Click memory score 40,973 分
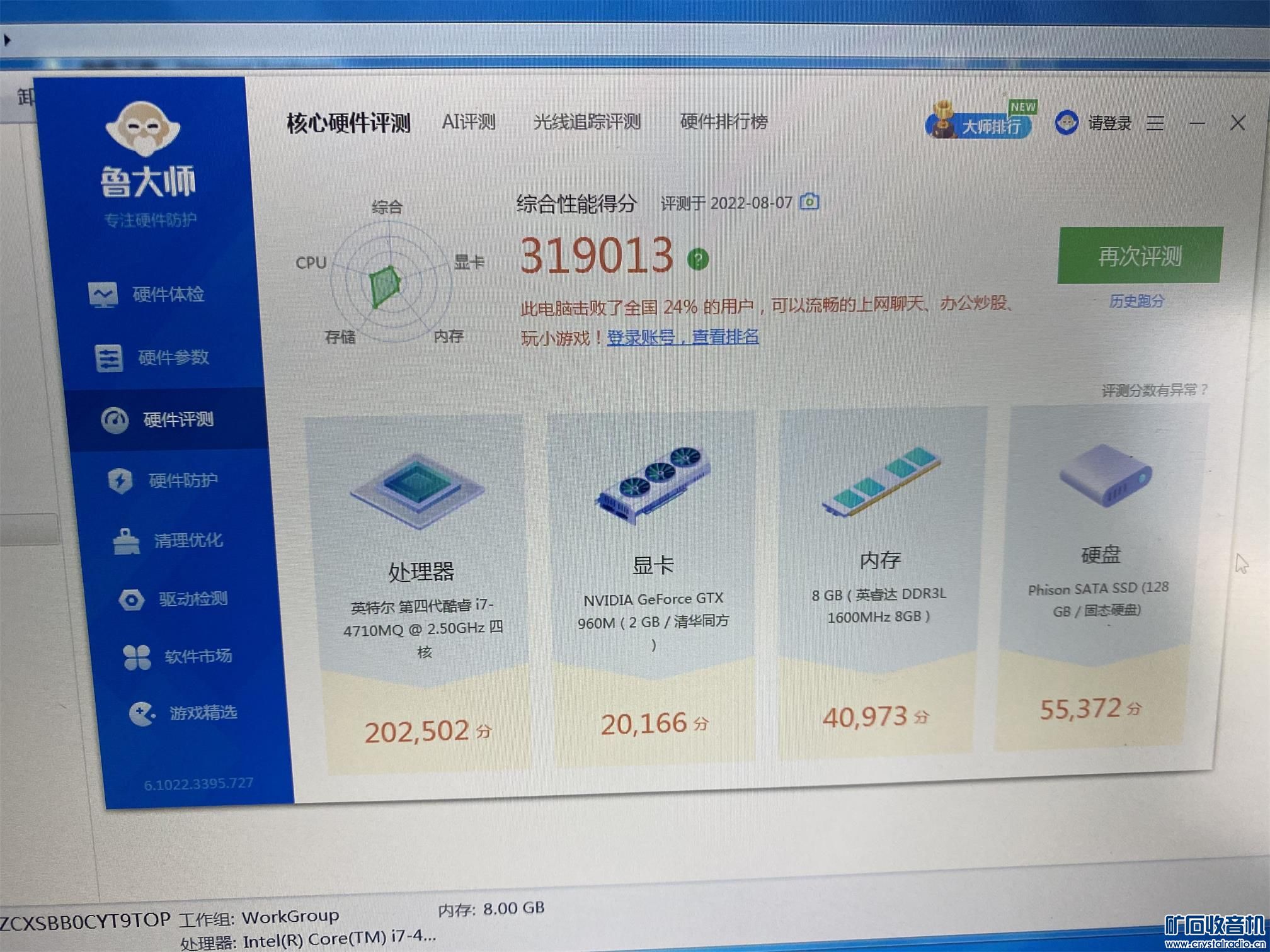The width and height of the screenshot is (1270, 952). click(x=876, y=717)
